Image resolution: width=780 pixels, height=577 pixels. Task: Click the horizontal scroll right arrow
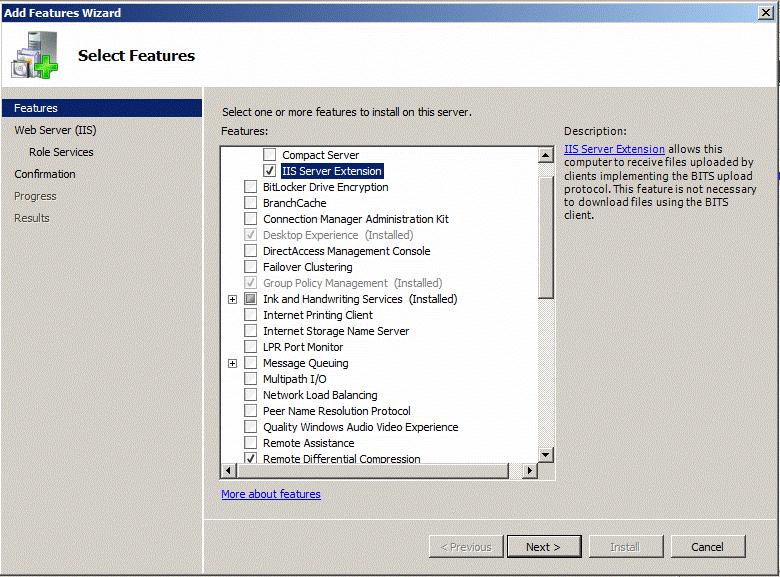(530, 470)
